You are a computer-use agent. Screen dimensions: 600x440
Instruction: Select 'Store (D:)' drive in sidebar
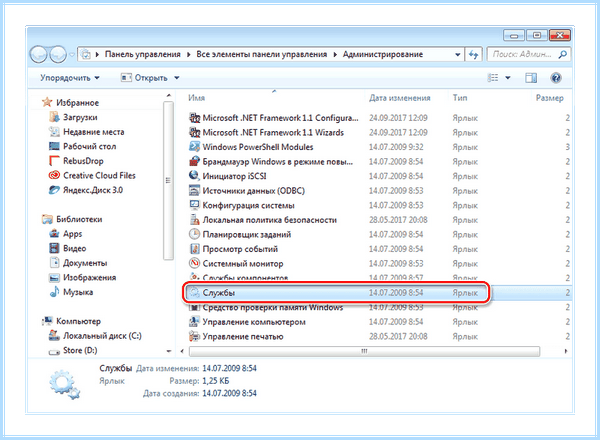tap(80, 350)
